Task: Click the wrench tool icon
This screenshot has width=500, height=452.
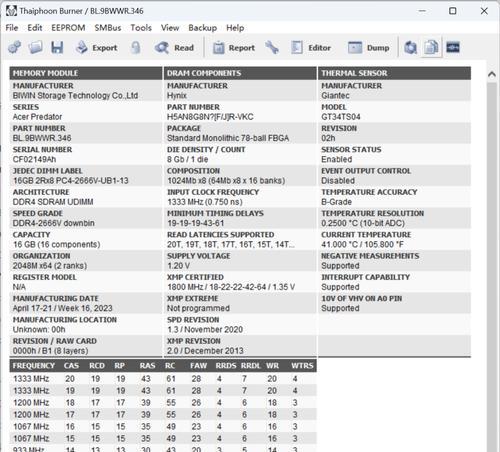Action: pyautogui.click(x=272, y=48)
